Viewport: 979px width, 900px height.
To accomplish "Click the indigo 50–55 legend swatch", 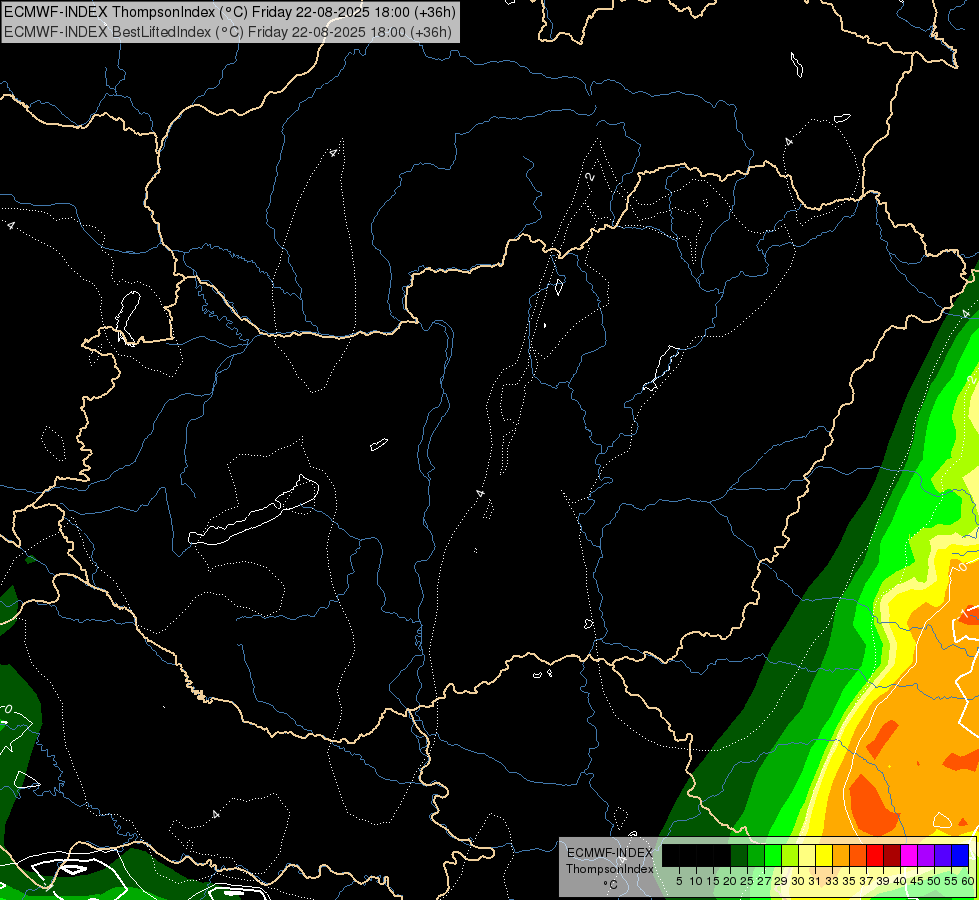I will click(x=943, y=856).
